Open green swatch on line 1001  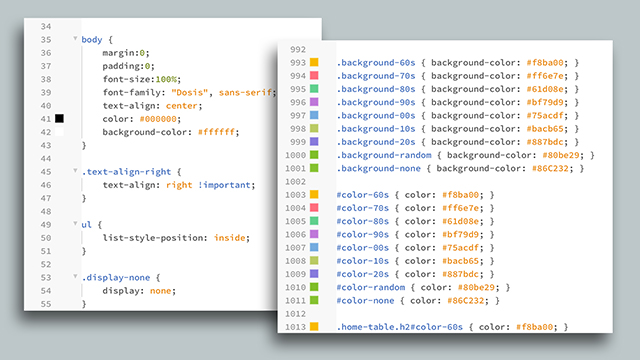pyautogui.click(x=314, y=168)
